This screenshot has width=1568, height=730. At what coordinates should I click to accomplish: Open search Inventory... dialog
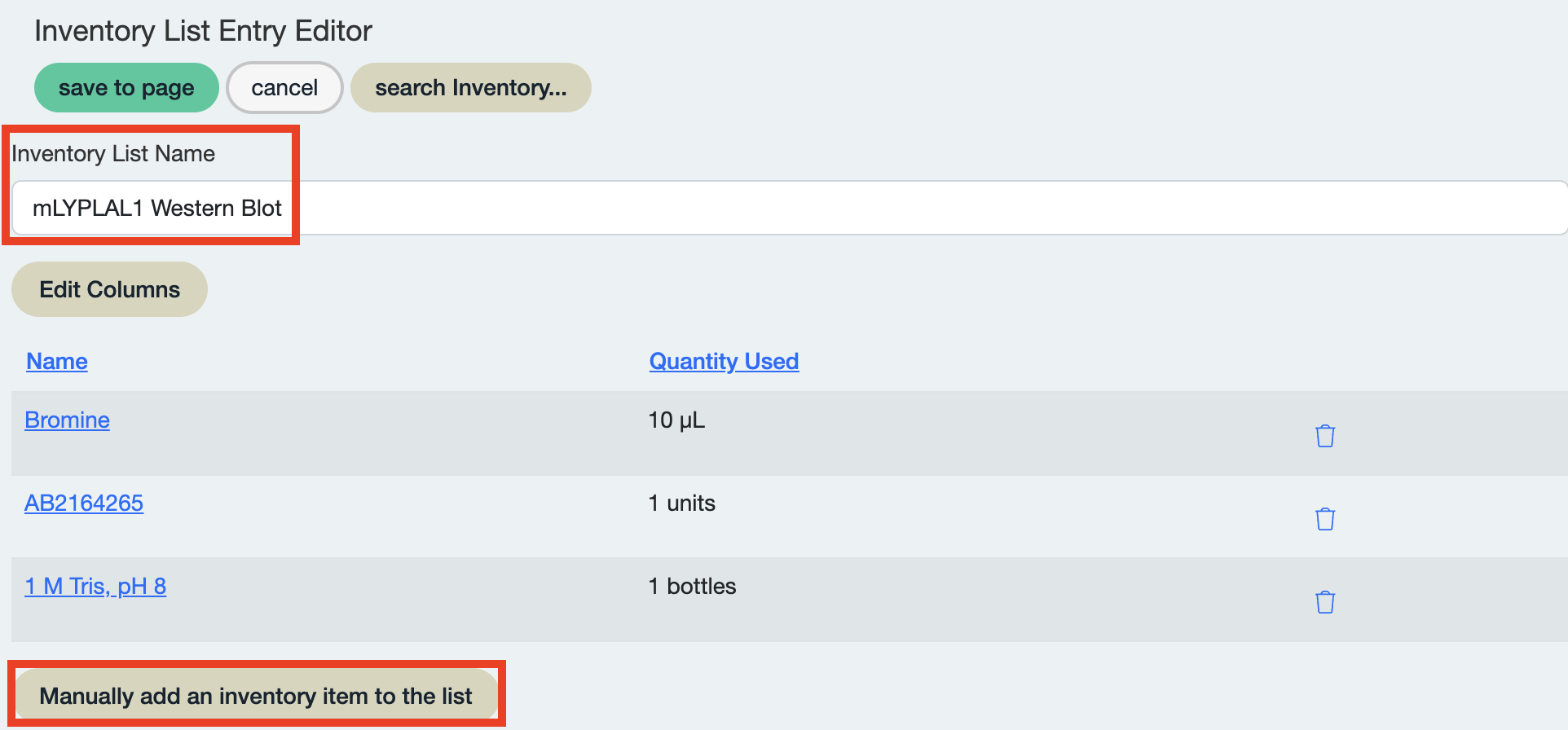tap(470, 88)
